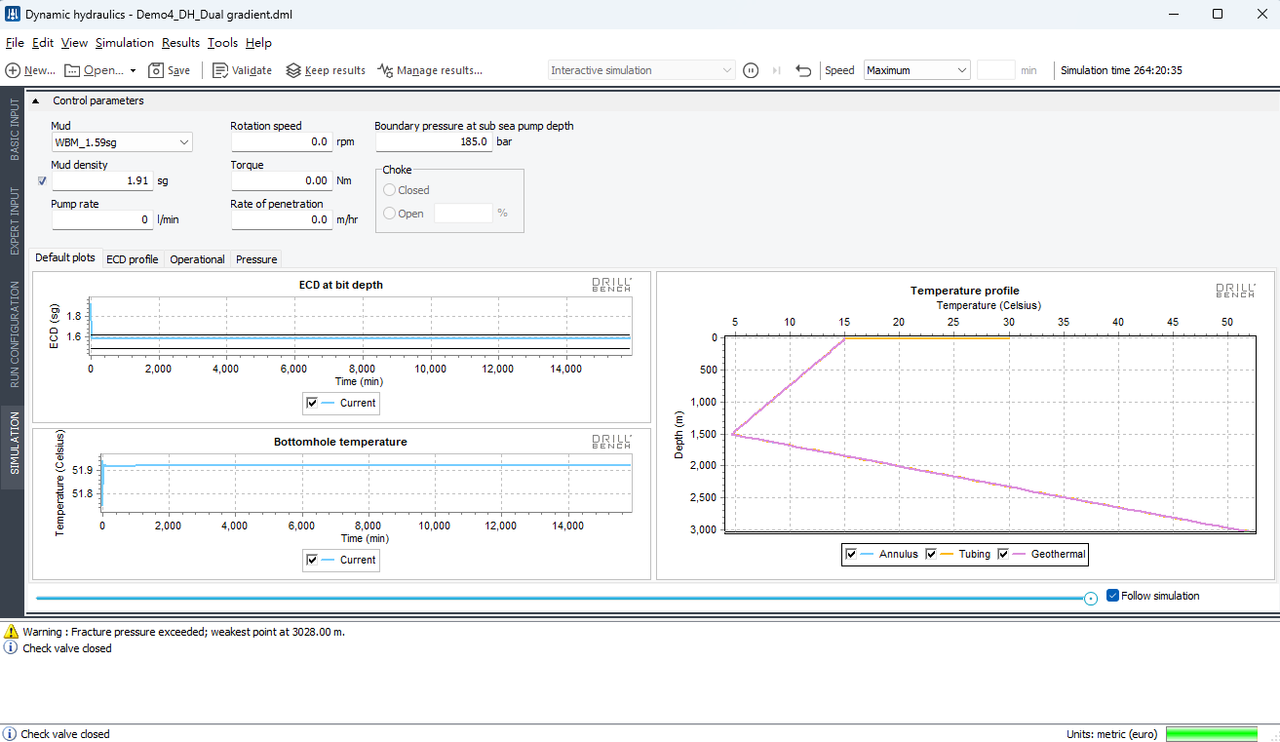Pause the simulation with the pause button
Screen dimensions: 1280x742
[x=751, y=70]
